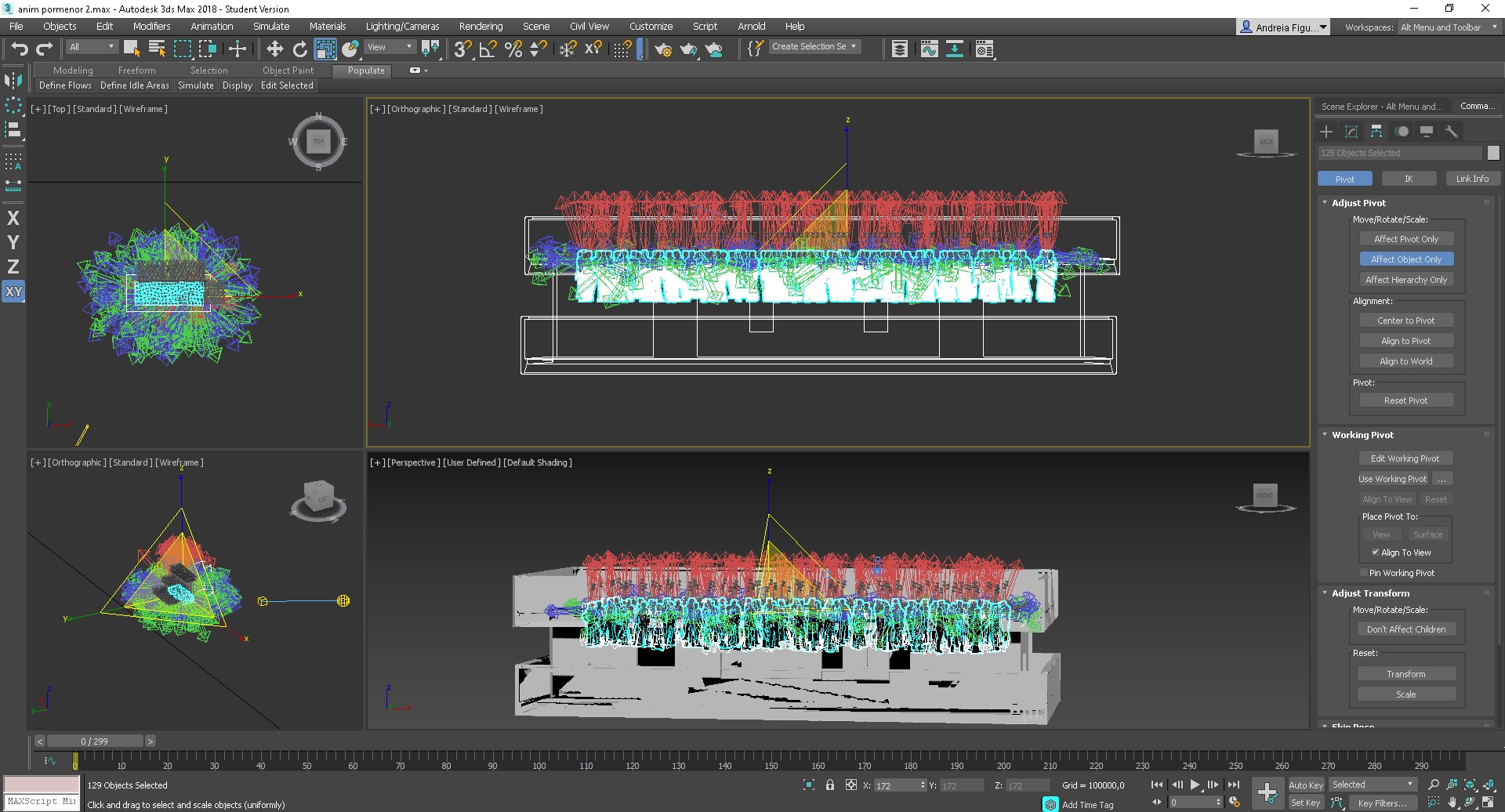Click the Align to World button

click(1406, 361)
